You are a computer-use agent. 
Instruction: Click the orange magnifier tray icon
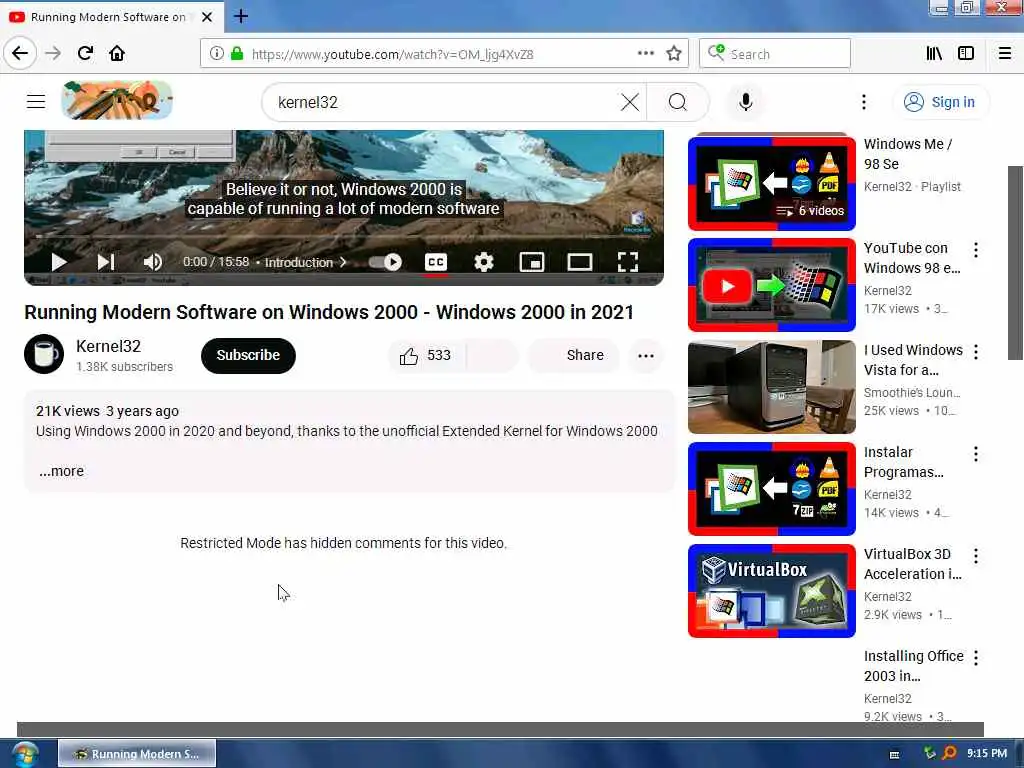point(950,753)
